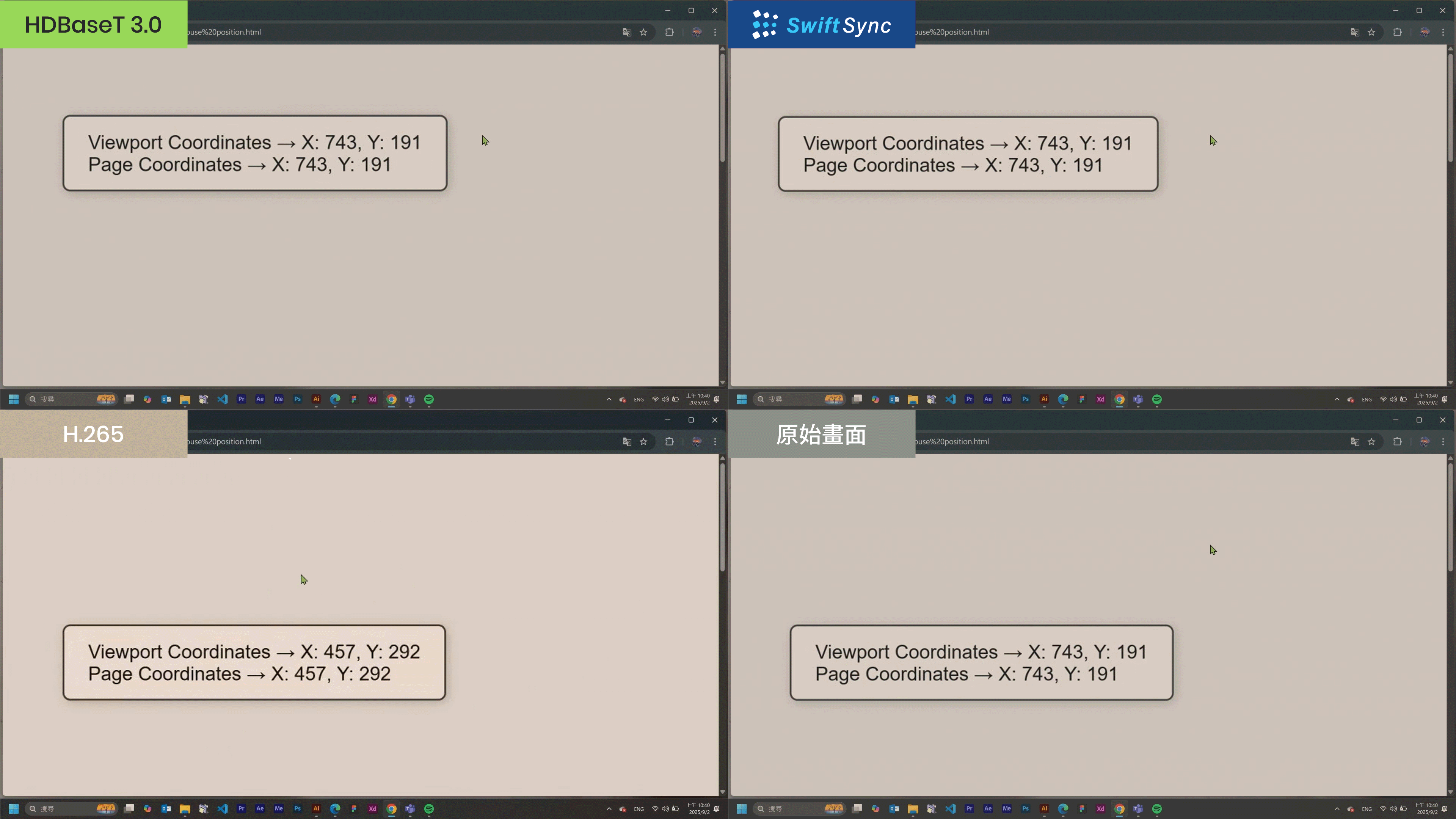Toggle Task View in the H.265 panel taskbar
The image size is (1456, 819).
pyautogui.click(x=129, y=809)
